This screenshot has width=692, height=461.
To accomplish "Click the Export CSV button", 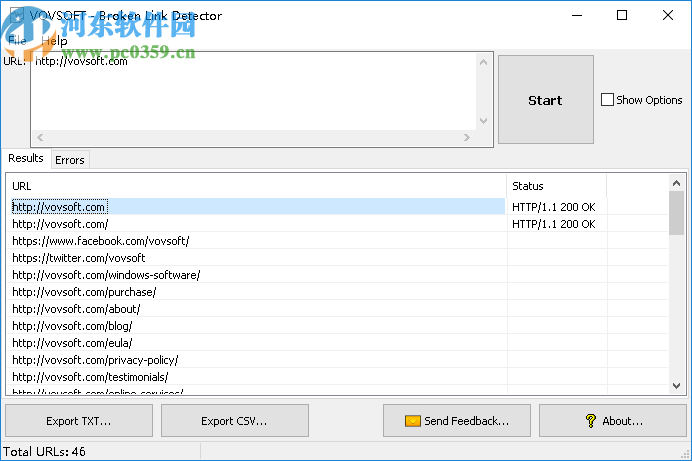I will [x=234, y=421].
